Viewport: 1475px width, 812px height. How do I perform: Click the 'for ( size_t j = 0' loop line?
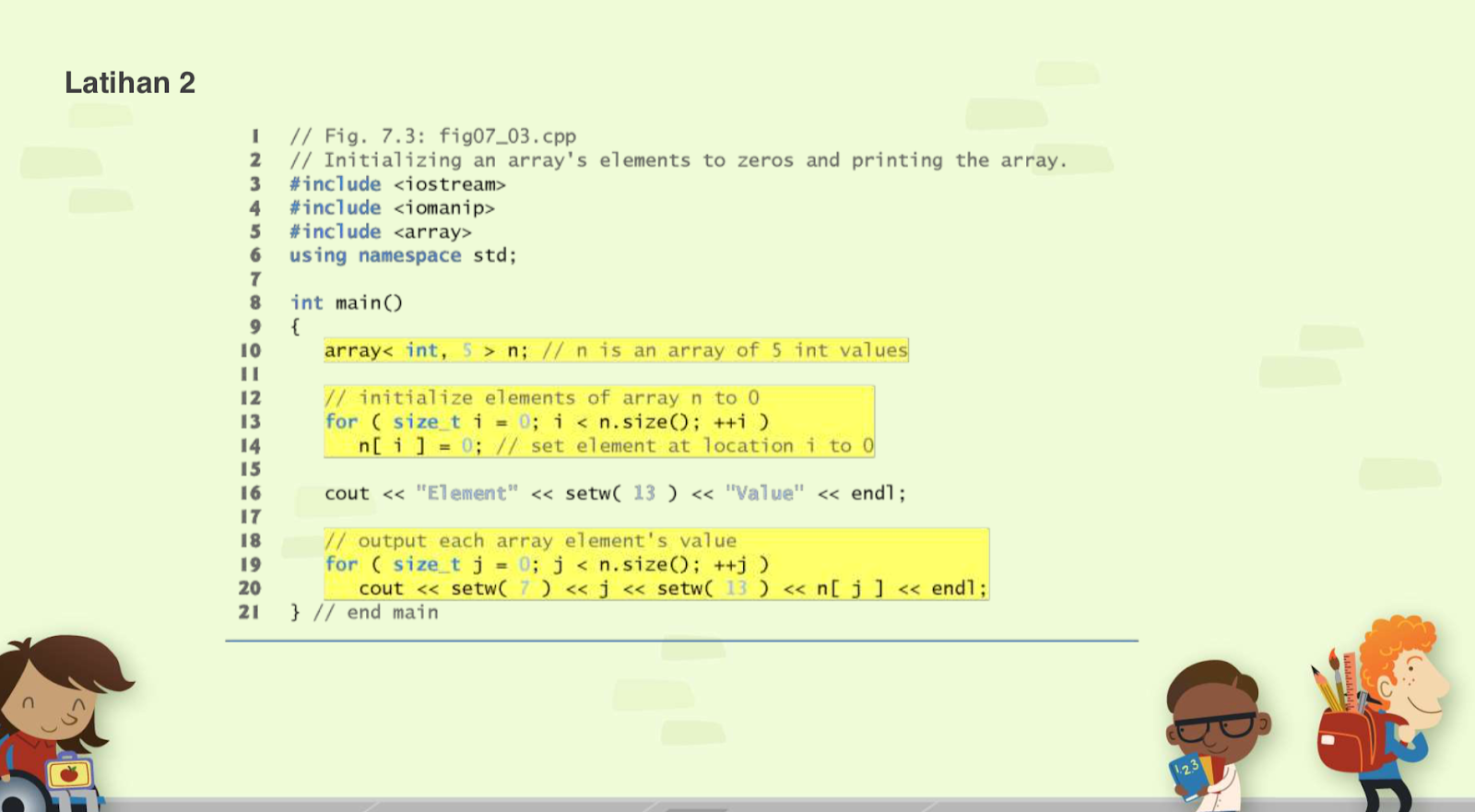click(547, 564)
